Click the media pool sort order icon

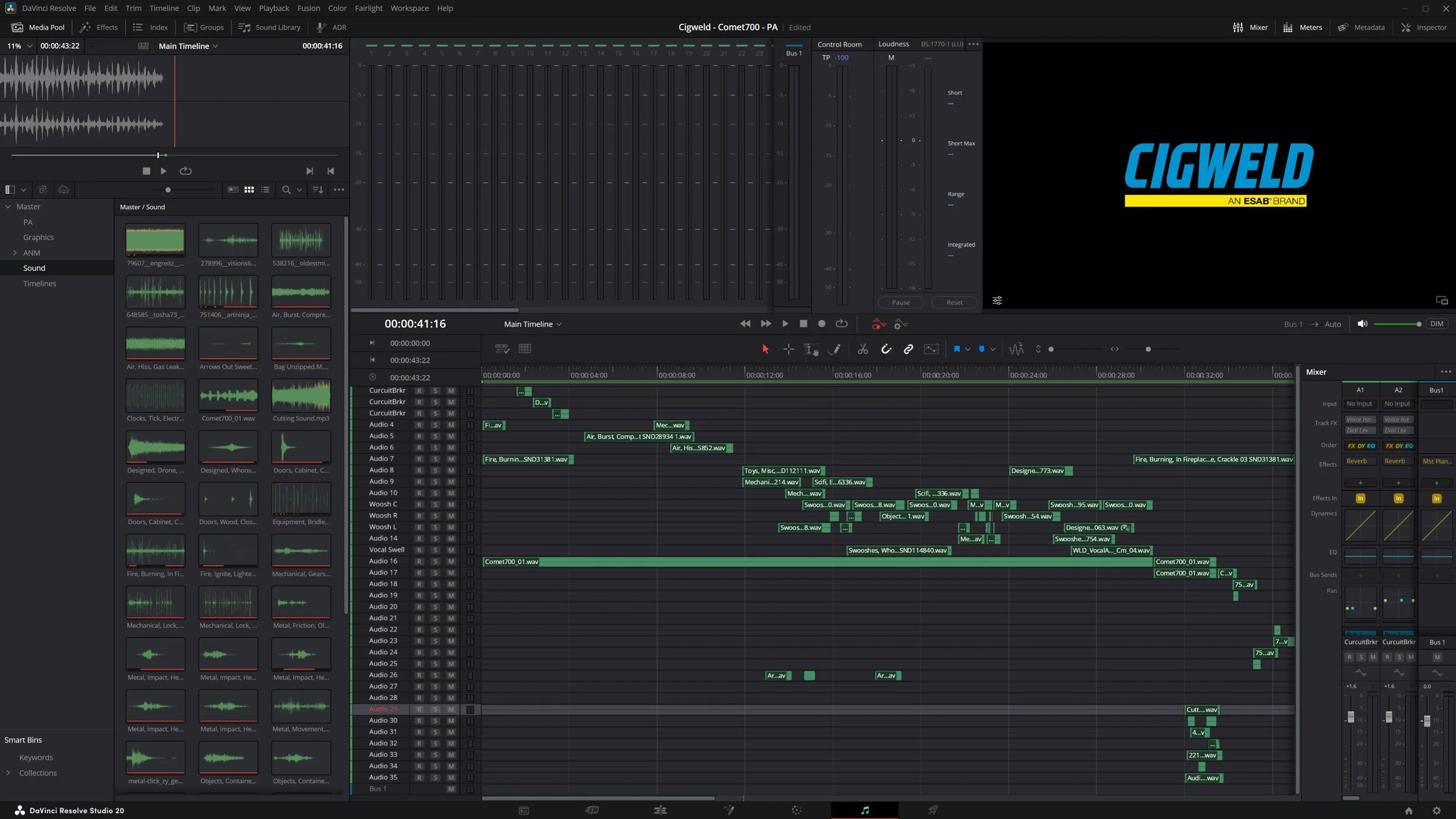click(x=317, y=190)
